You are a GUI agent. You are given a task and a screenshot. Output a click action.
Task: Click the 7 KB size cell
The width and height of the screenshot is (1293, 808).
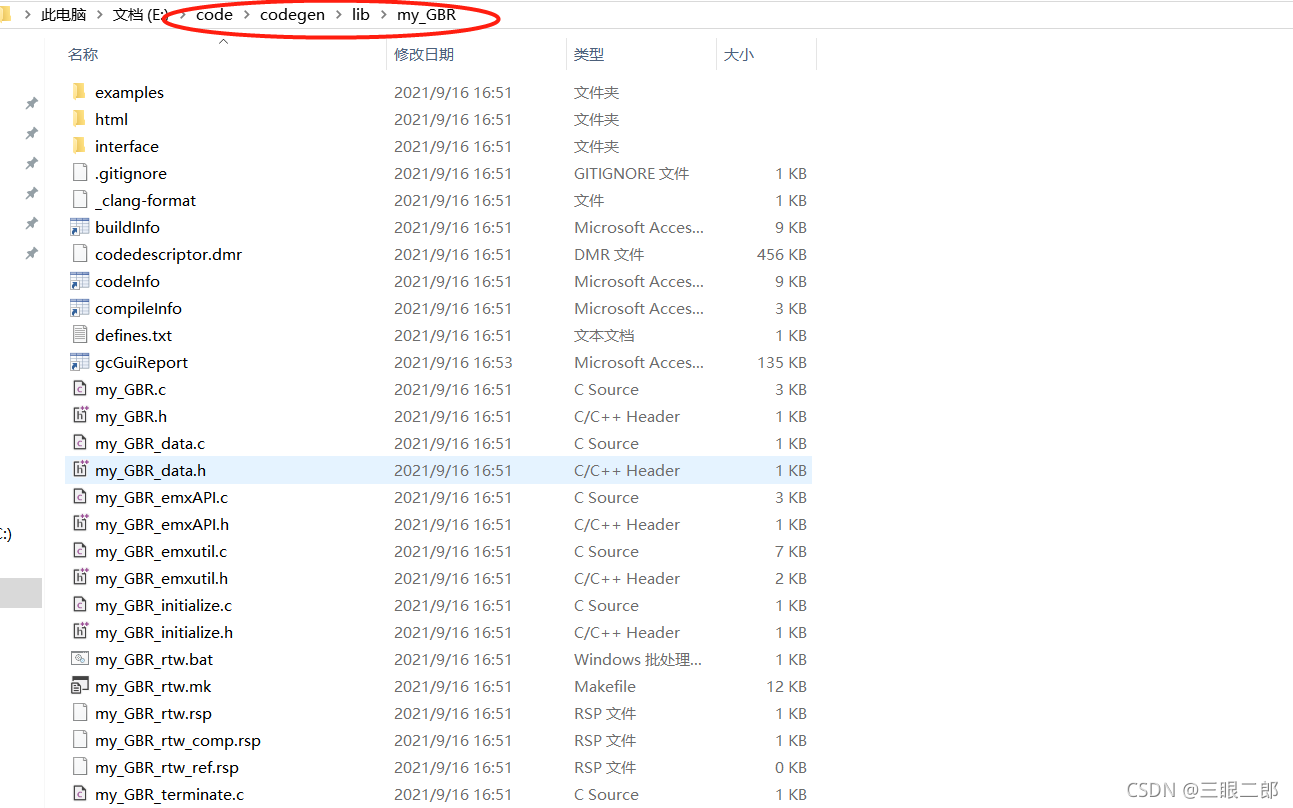tap(791, 551)
